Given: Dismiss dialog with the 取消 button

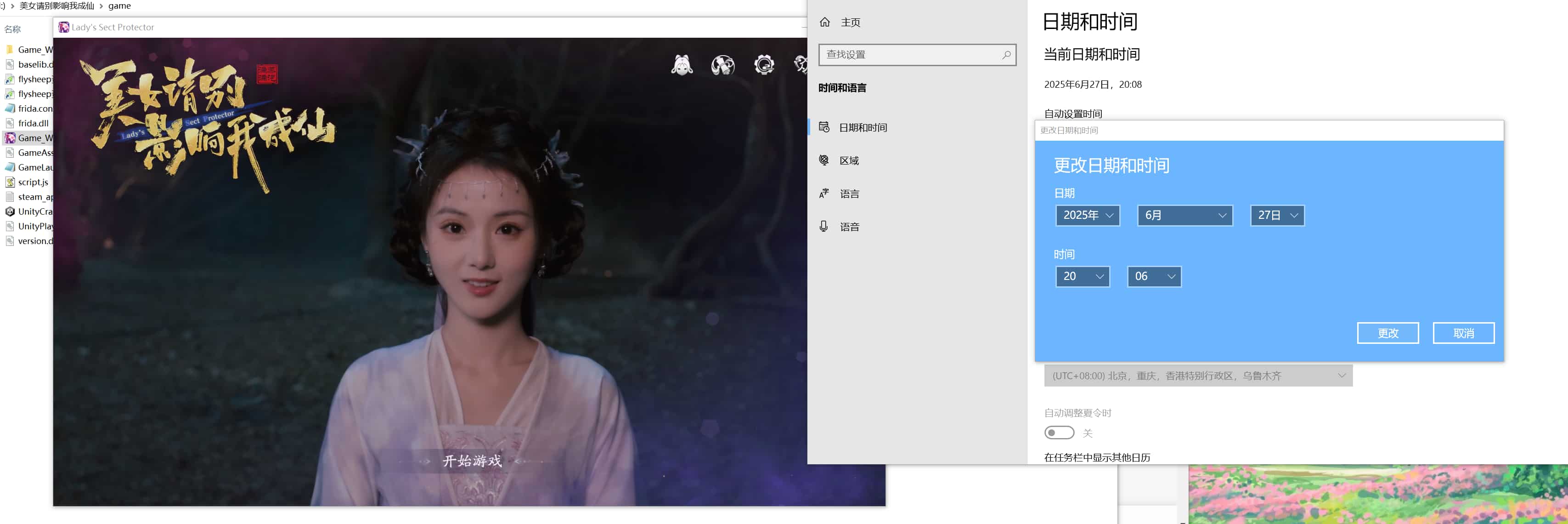Looking at the screenshot, I should point(1463,333).
